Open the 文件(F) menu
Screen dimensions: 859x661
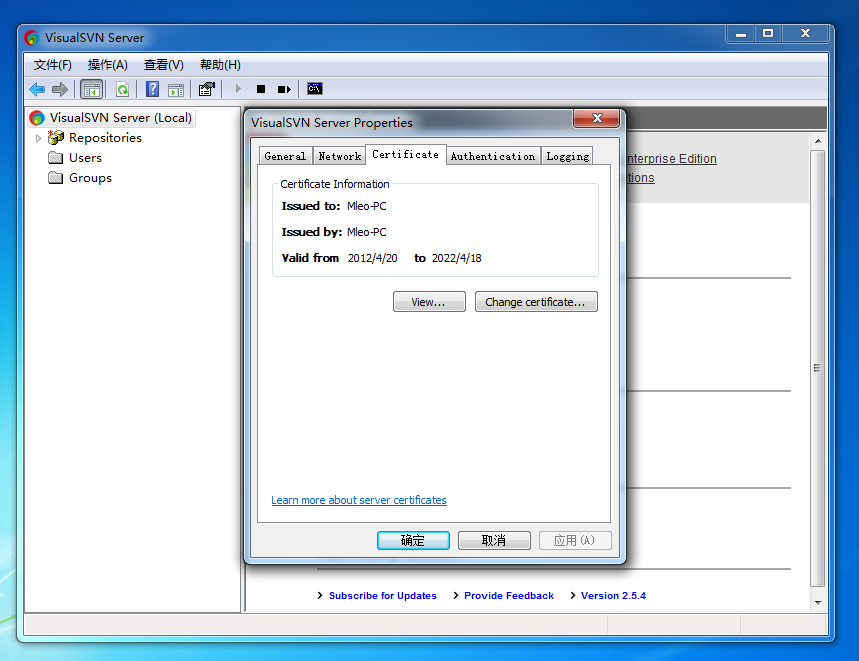[x=53, y=65]
